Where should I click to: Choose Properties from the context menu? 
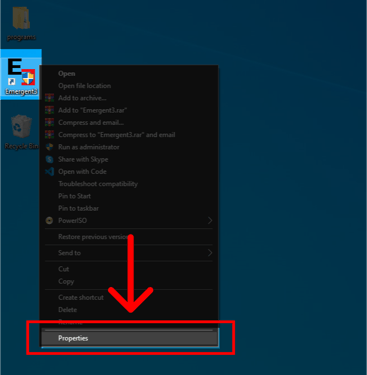click(x=130, y=338)
